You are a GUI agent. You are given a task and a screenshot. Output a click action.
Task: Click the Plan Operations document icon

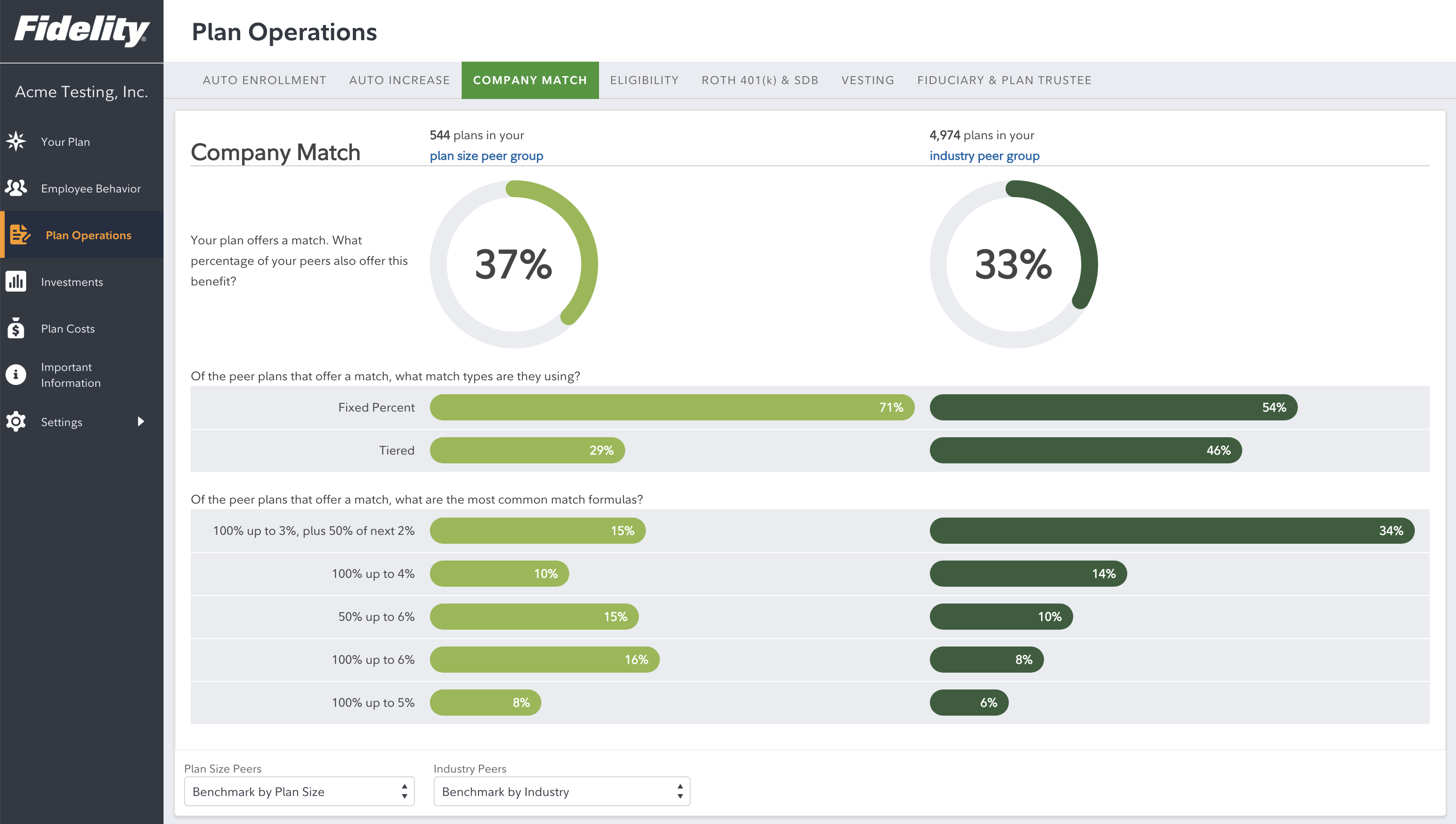click(x=21, y=234)
